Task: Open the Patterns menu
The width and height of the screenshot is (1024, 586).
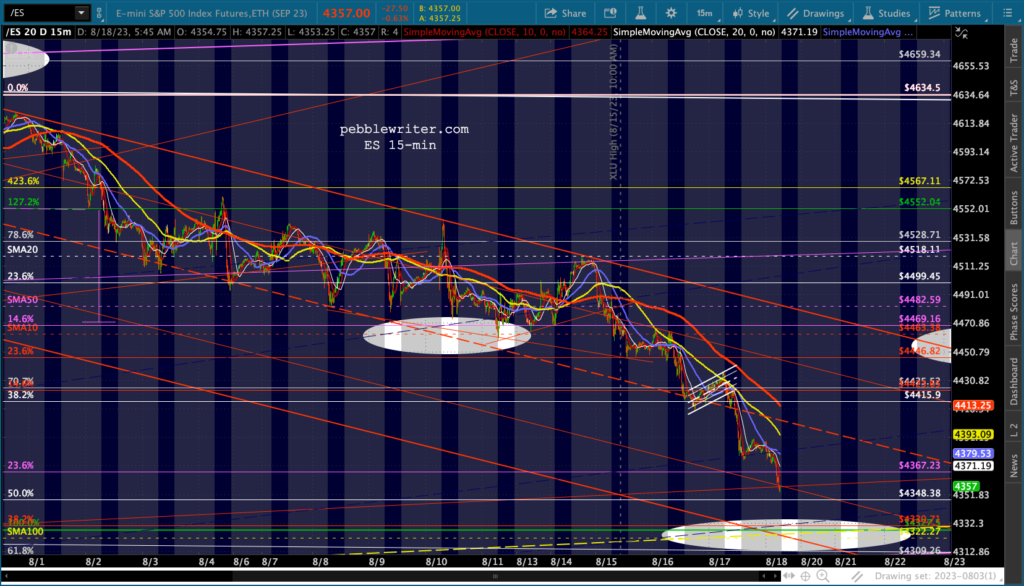Action: pyautogui.click(x=955, y=13)
